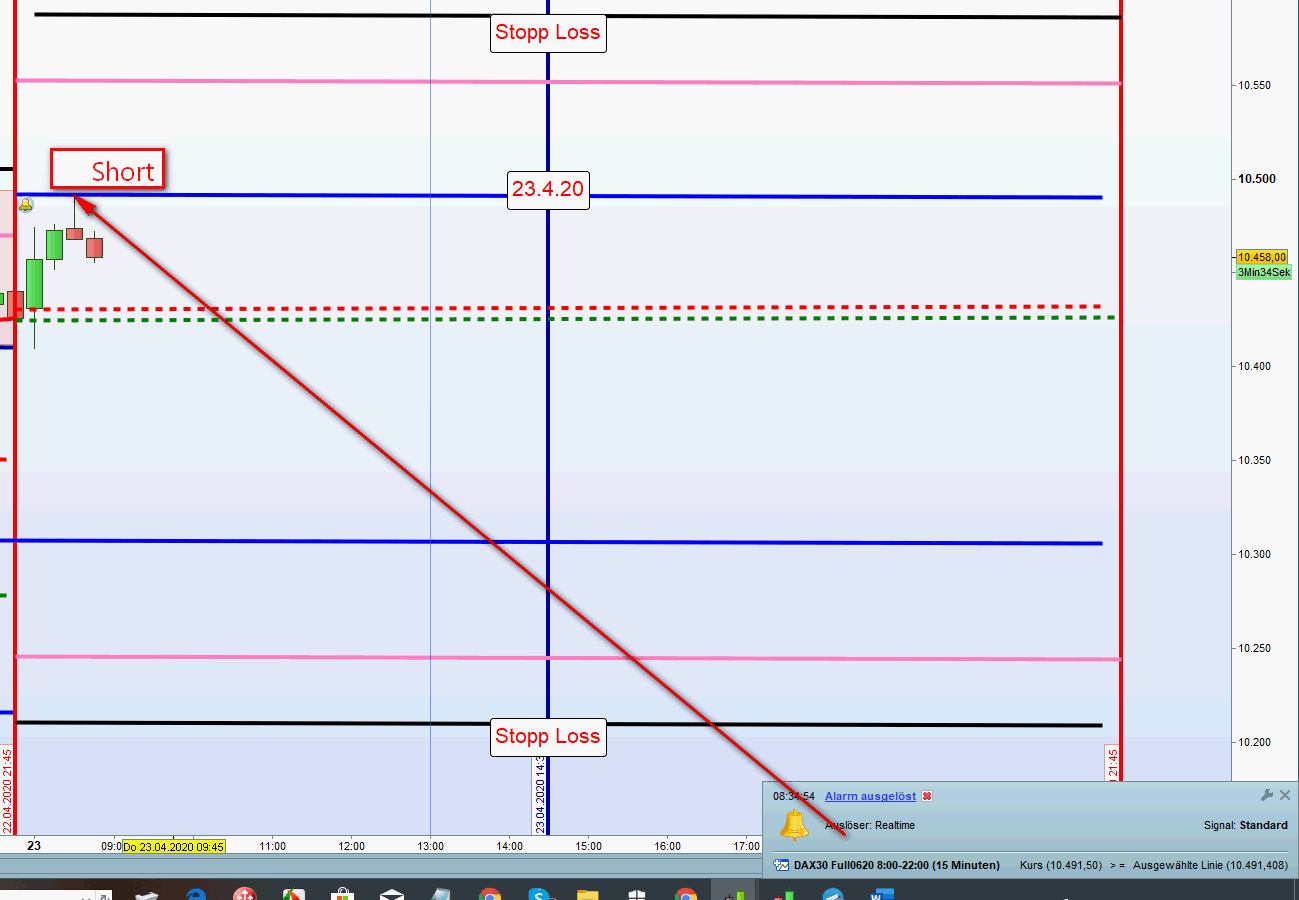This screenshot has height=900, width=1299.
Task: Open Telegram from the taskbar
Action: pyautogui.click(x=832, y=893)
